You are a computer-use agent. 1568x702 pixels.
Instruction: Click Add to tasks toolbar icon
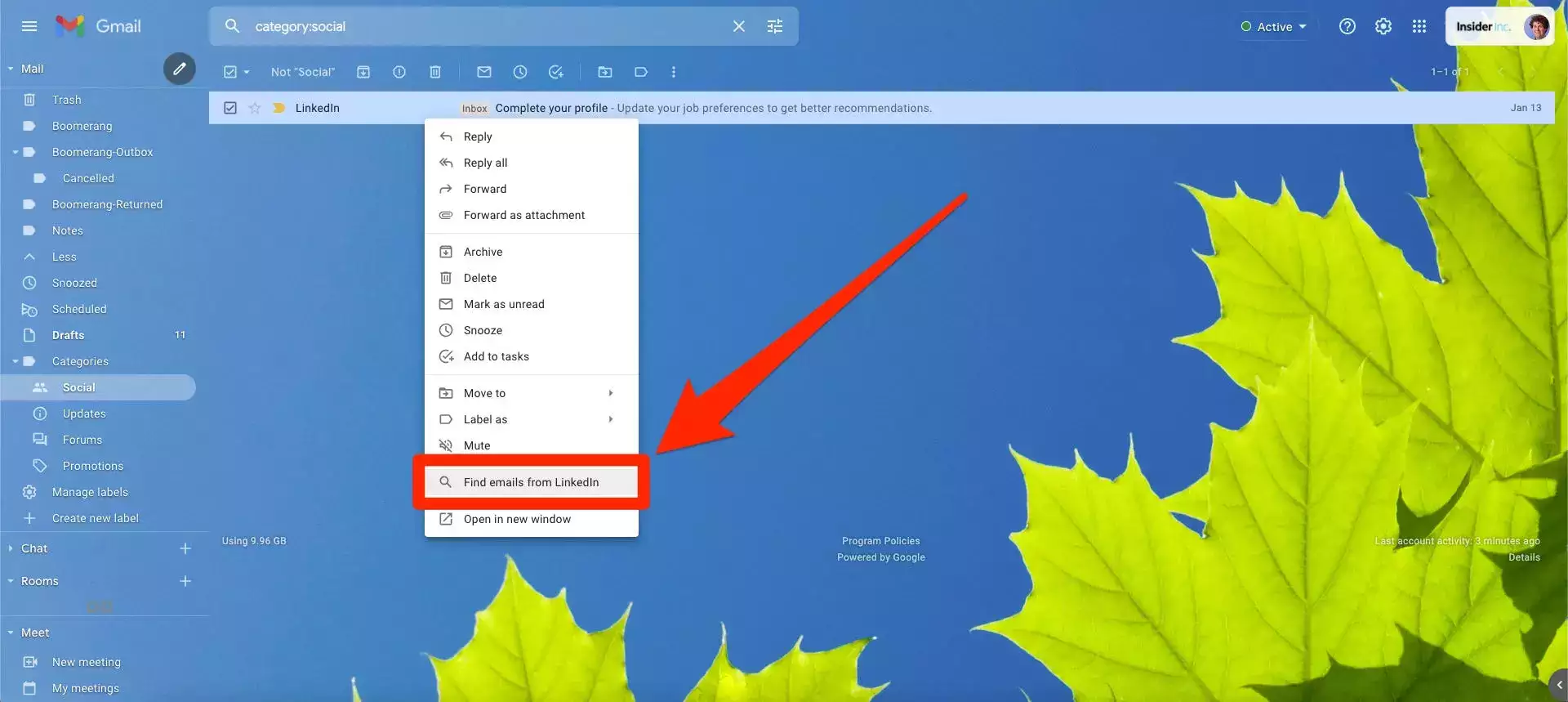[x=556, y=72]
